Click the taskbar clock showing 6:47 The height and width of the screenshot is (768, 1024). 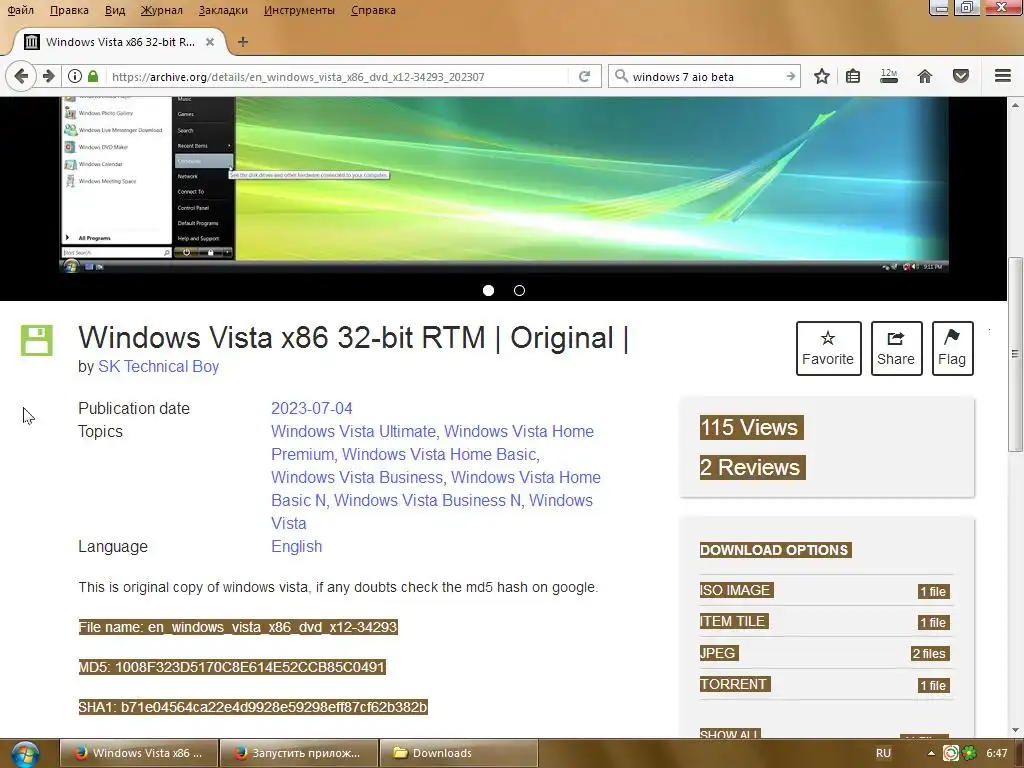(x=997, y=753)
